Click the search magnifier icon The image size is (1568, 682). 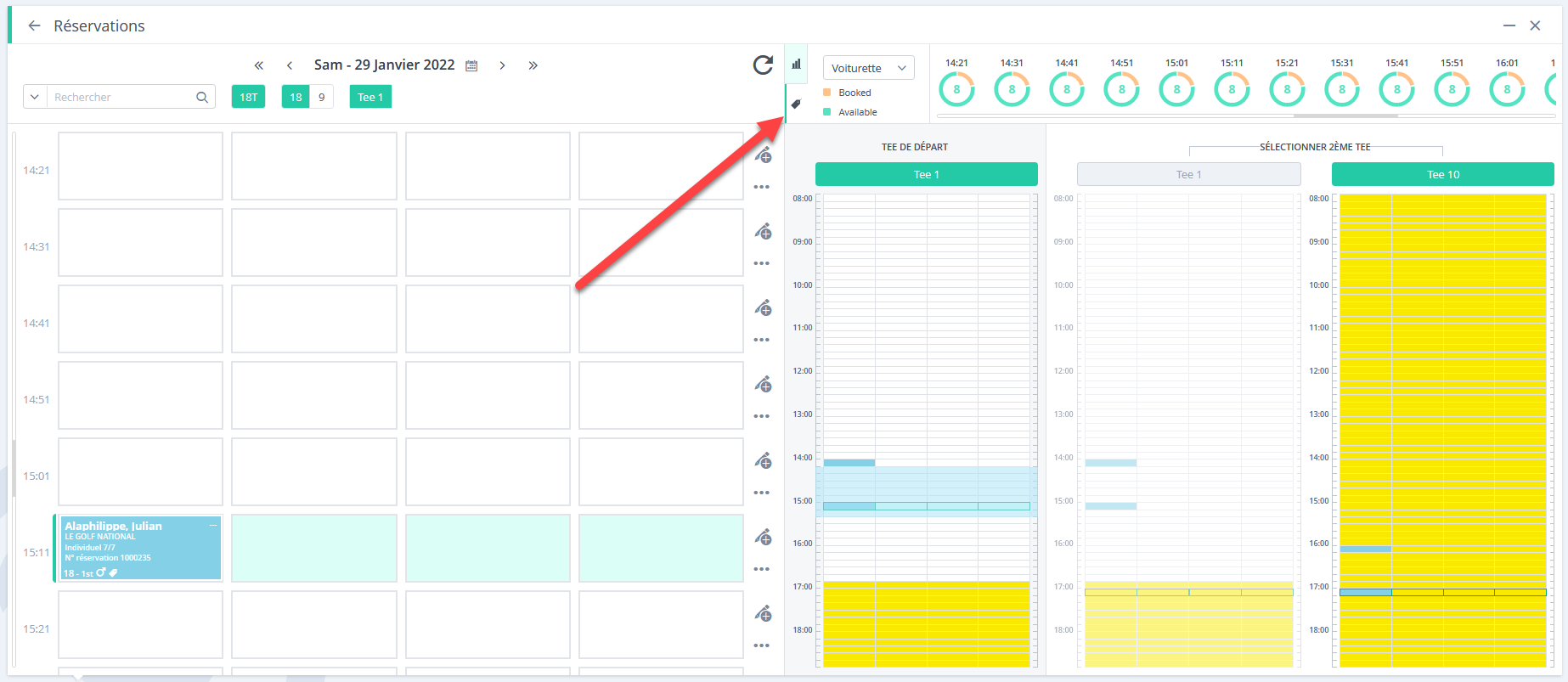click(201, 97)
